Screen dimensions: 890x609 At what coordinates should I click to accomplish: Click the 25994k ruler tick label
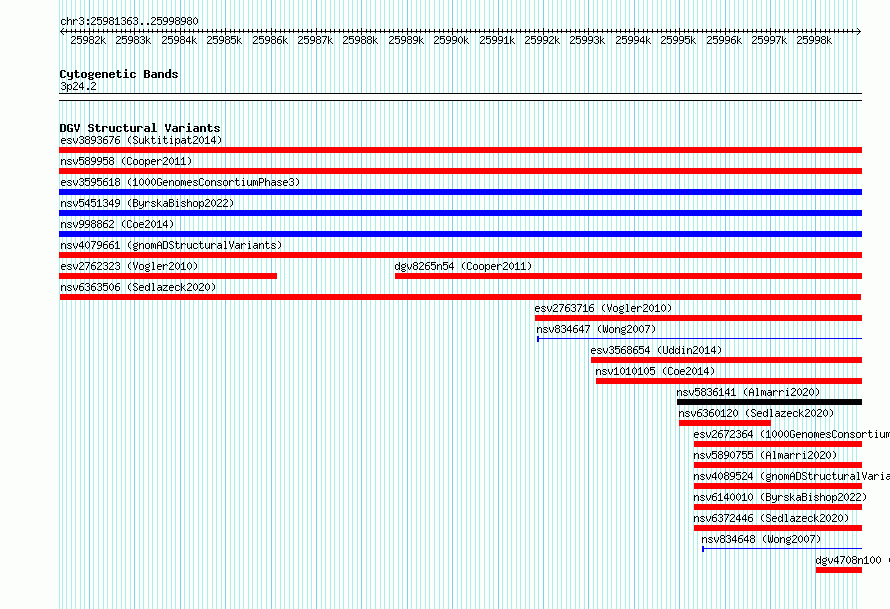pos(633,40)
